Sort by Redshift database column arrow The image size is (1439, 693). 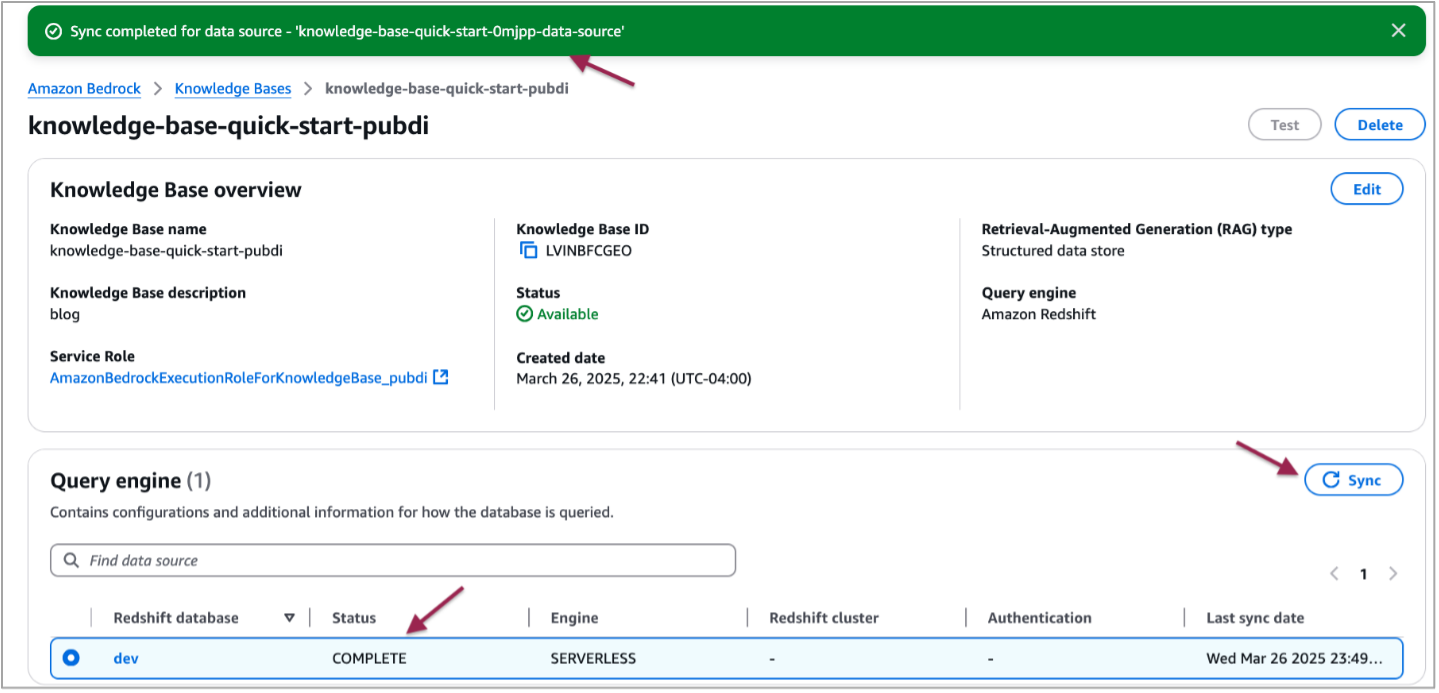[290, 618]
